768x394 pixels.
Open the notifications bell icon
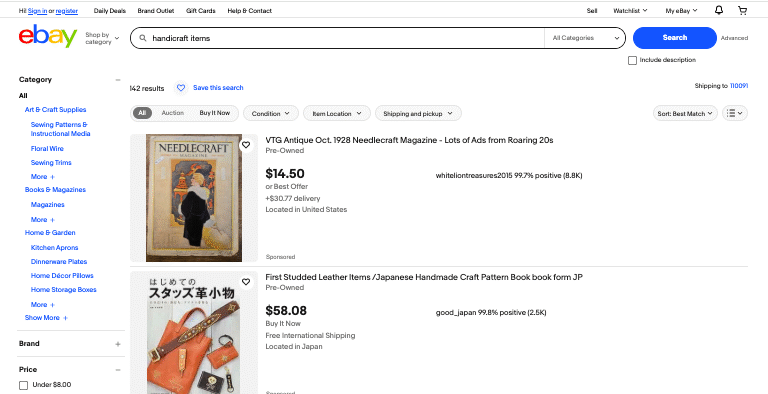[x=719, y=10]
